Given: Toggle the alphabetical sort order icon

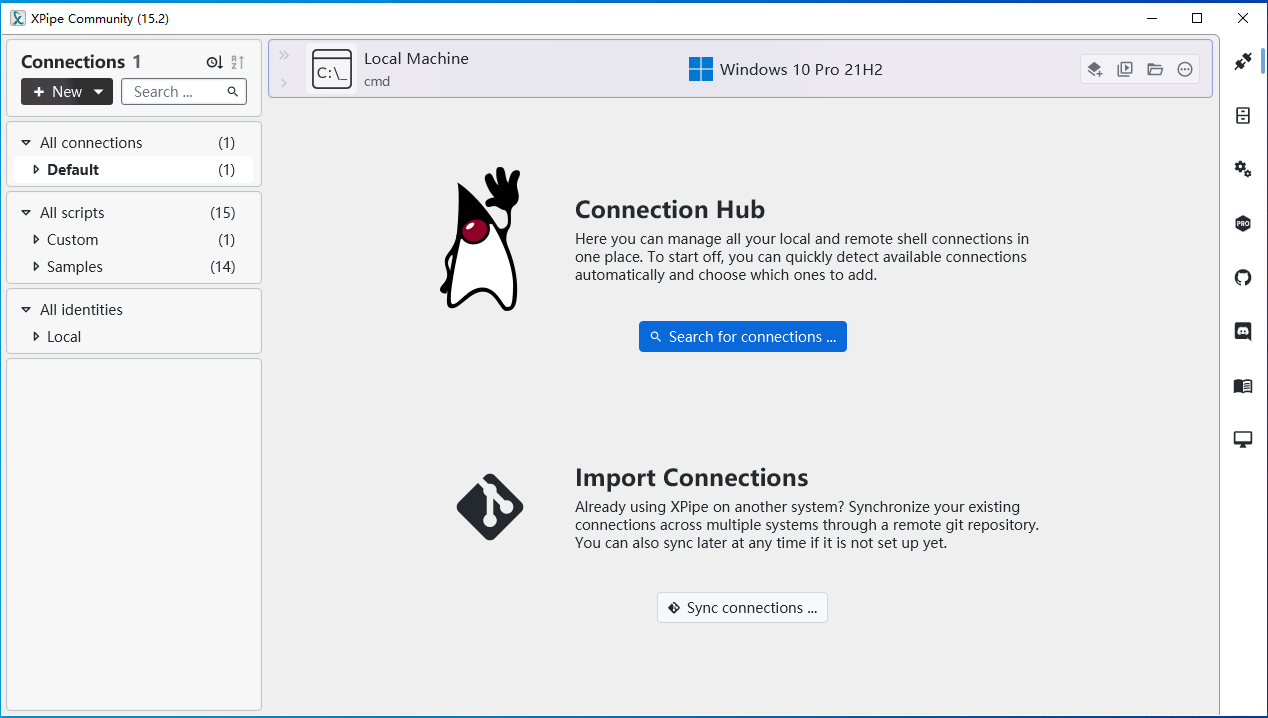Looking at the screenshot, I should [238, 62].
